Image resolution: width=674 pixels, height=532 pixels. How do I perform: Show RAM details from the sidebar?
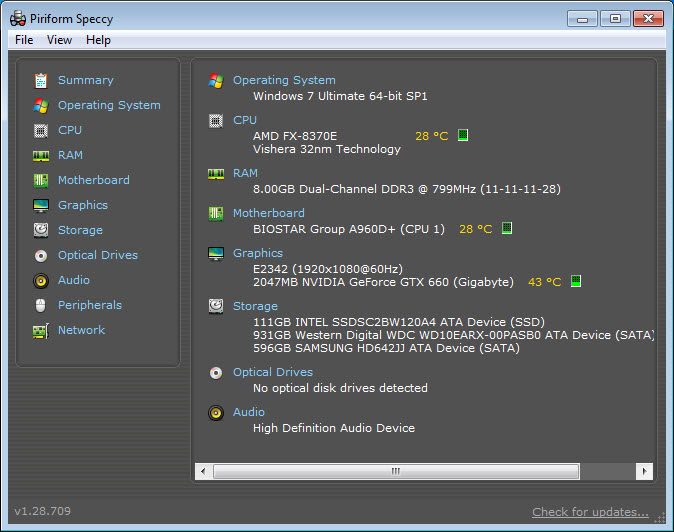[x=70, y=155]
